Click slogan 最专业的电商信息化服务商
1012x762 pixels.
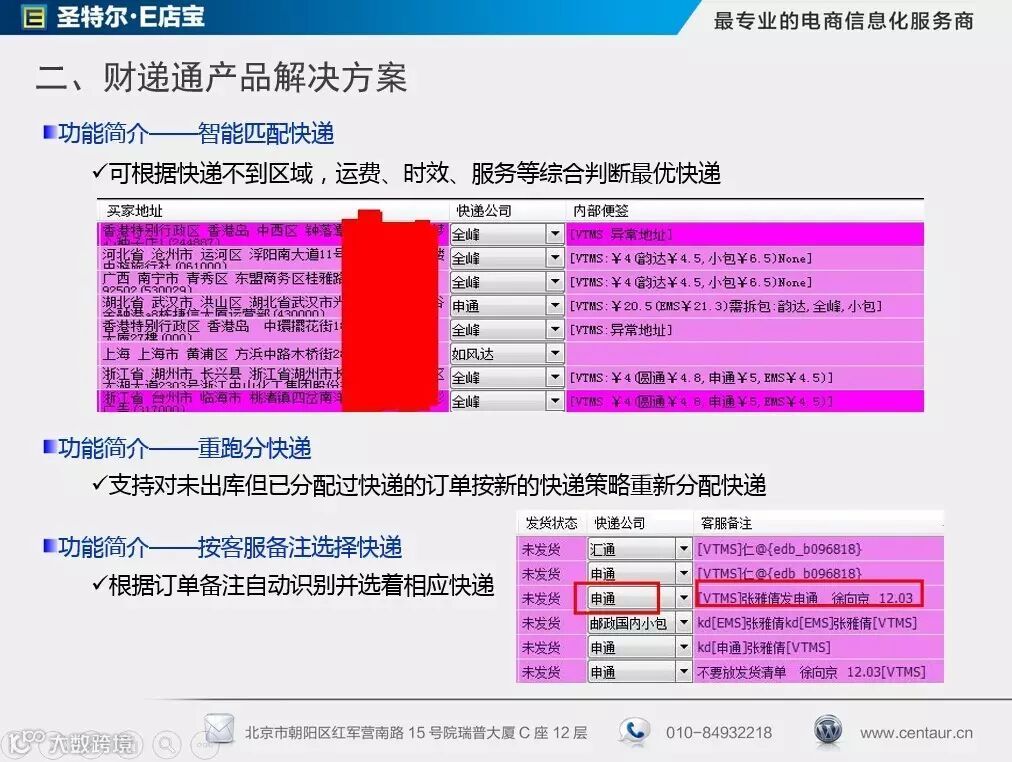tap(844, 21)
